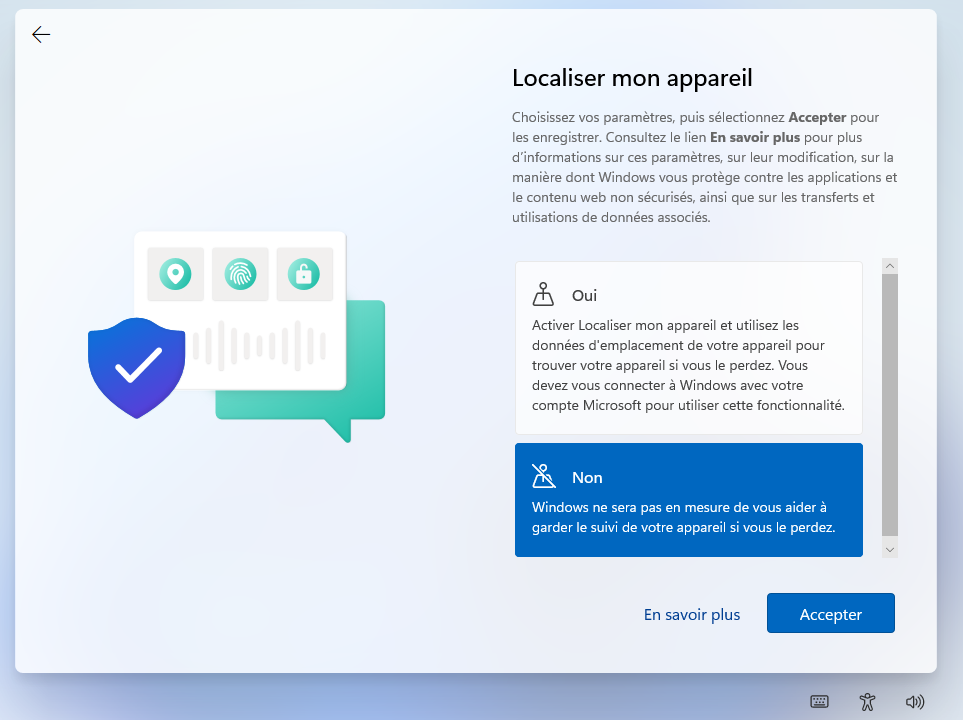This screenshot has width=963, height=720.
Task: Click the scrollbar up arrow
Action: point(890,266)
